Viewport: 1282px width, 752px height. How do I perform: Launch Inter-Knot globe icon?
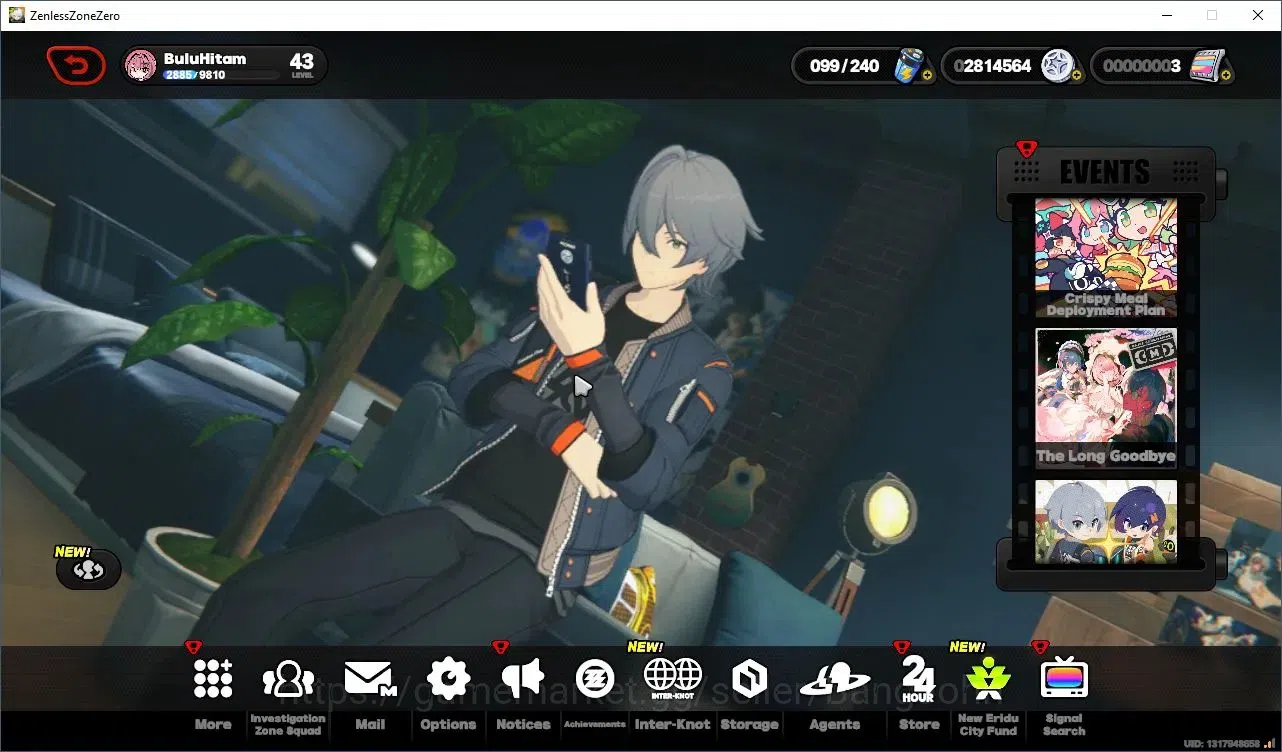coord(673,679)
